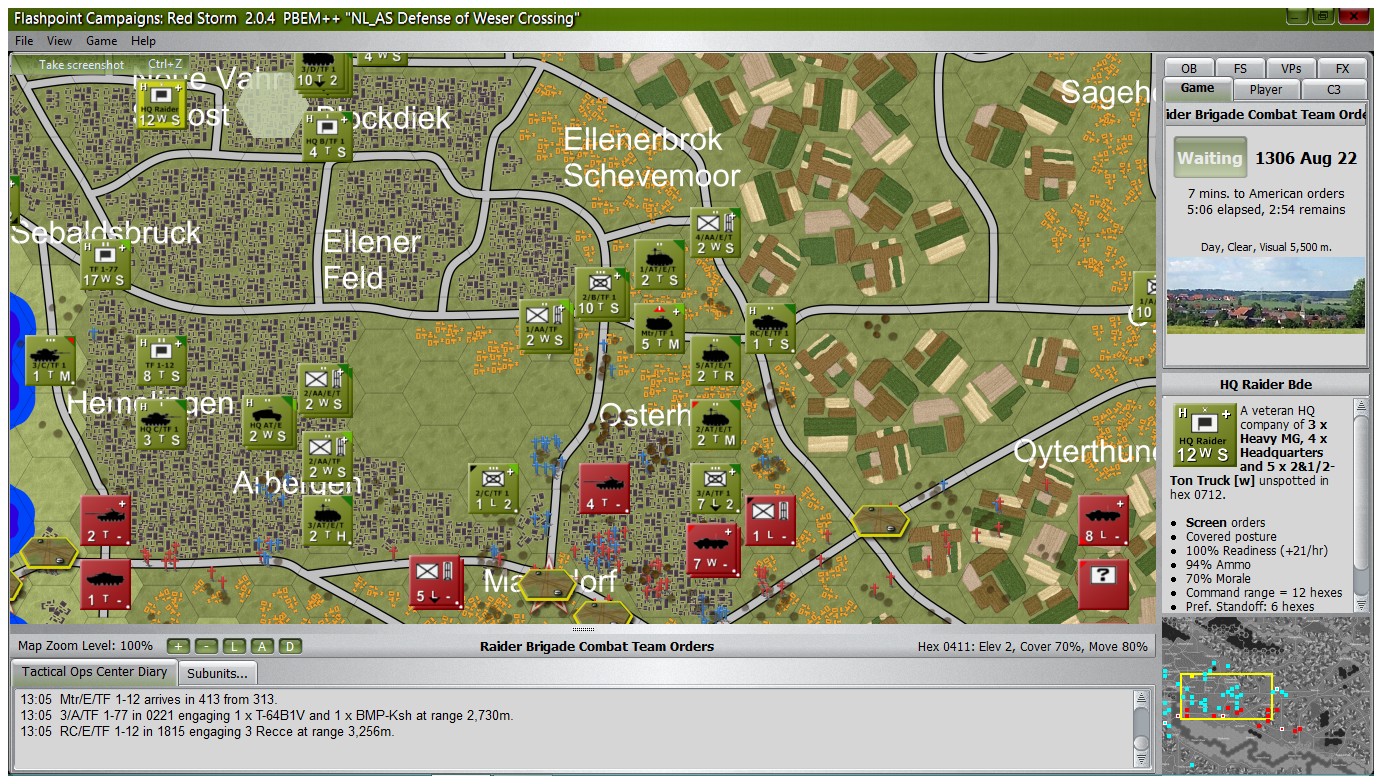
Task: Click the landscape terrain photo
Action: (1265, 295)
